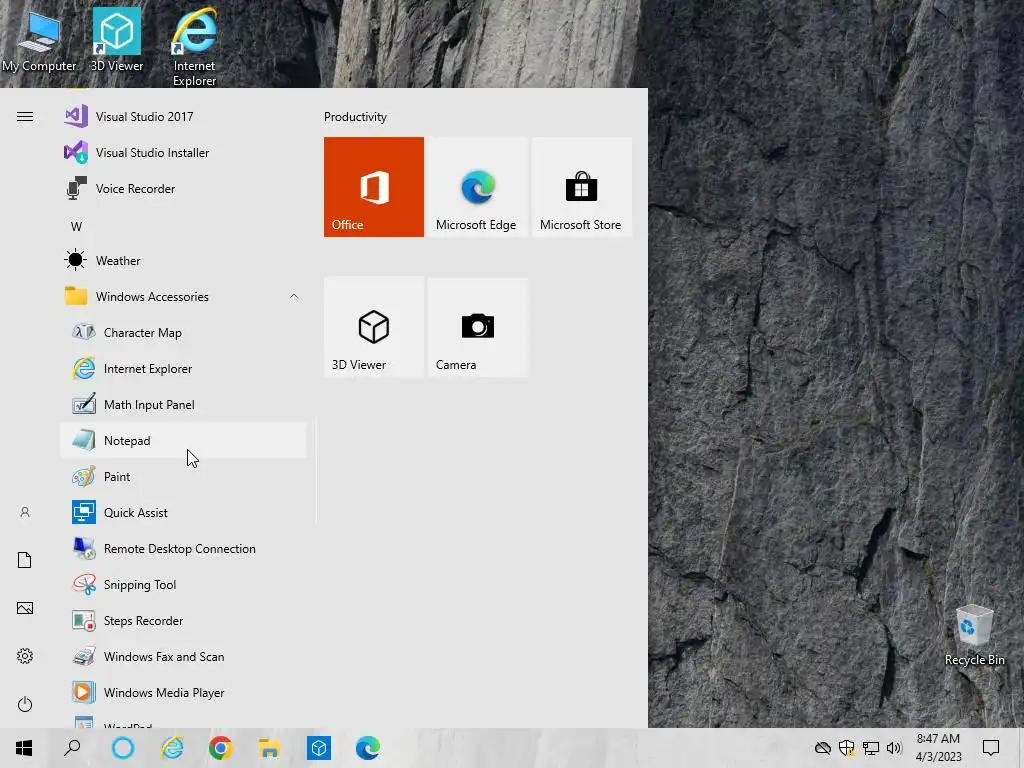Open Pictures from Start sidebar
1024x768 pixels.
pyautogui.click(x=25, y=608)
